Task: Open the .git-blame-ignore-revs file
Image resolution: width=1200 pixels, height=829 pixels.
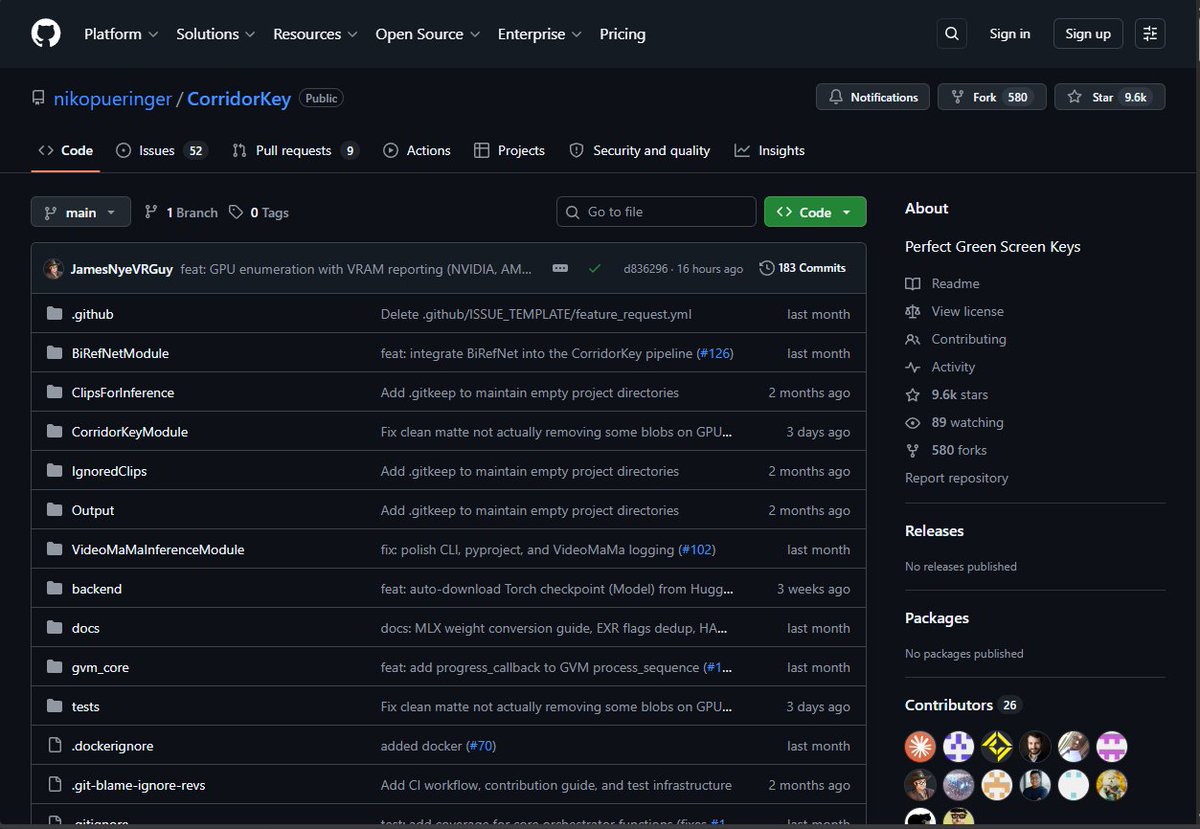Action: click(139, 785)
